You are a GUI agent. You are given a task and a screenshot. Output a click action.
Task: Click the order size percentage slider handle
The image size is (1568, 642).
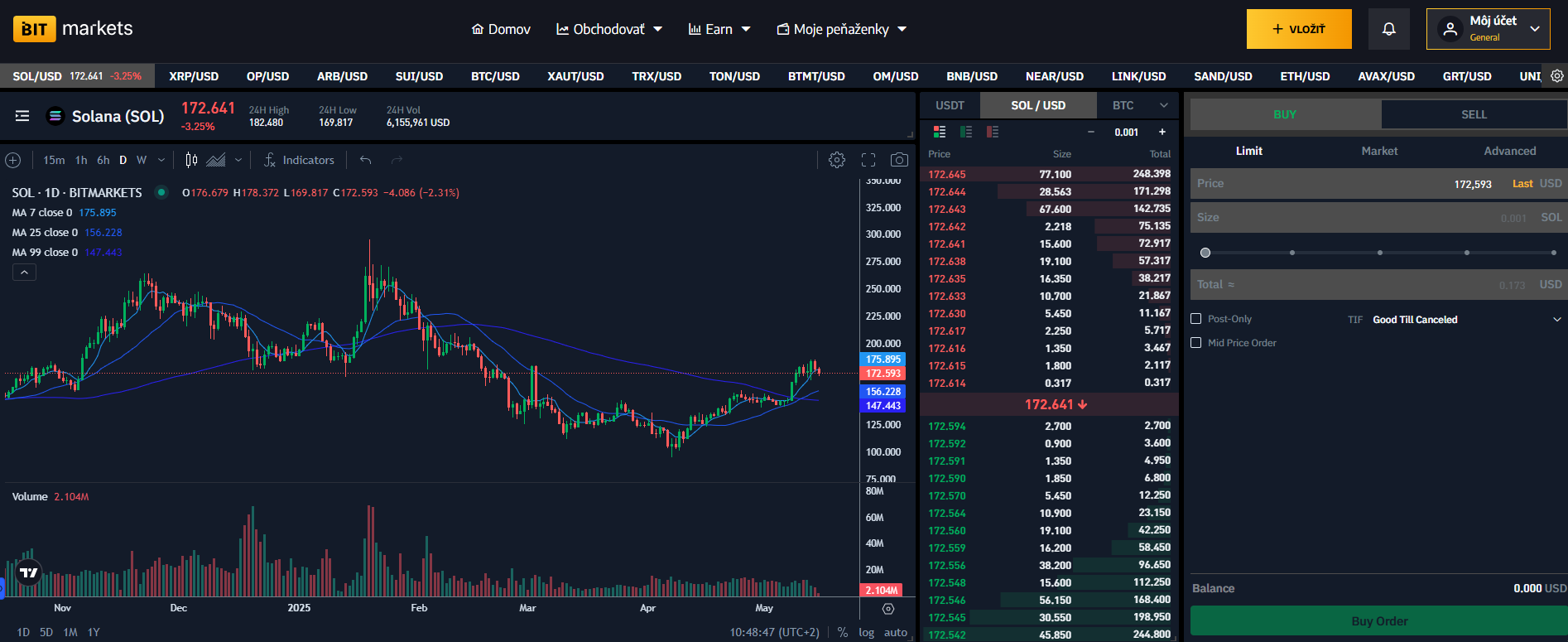click(x=1205, y=253)
